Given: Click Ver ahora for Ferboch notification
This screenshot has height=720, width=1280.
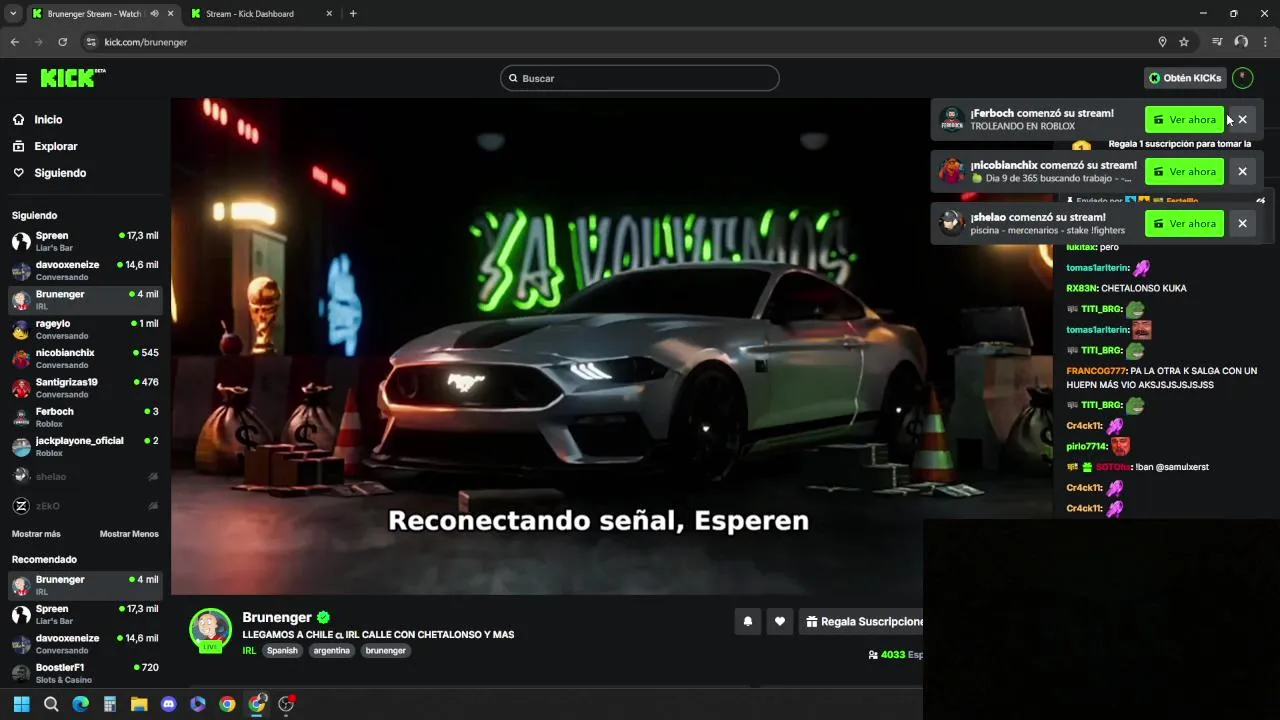Looking at the screenshot, I should coord(1184,120).
